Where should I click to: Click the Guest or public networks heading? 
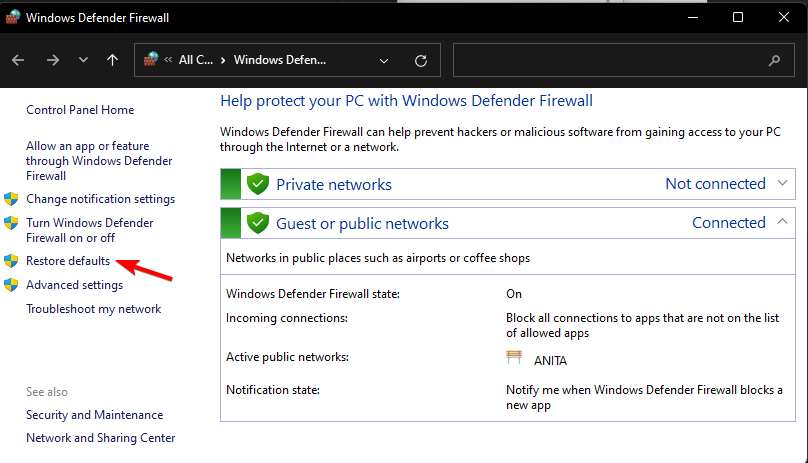362,224
